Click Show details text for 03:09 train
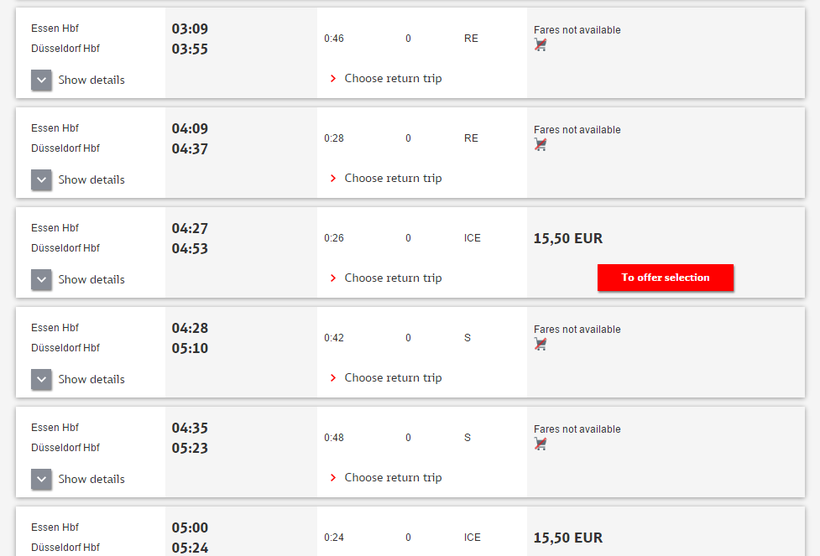The height and width of the screenshot is (556, 820). 92,80
